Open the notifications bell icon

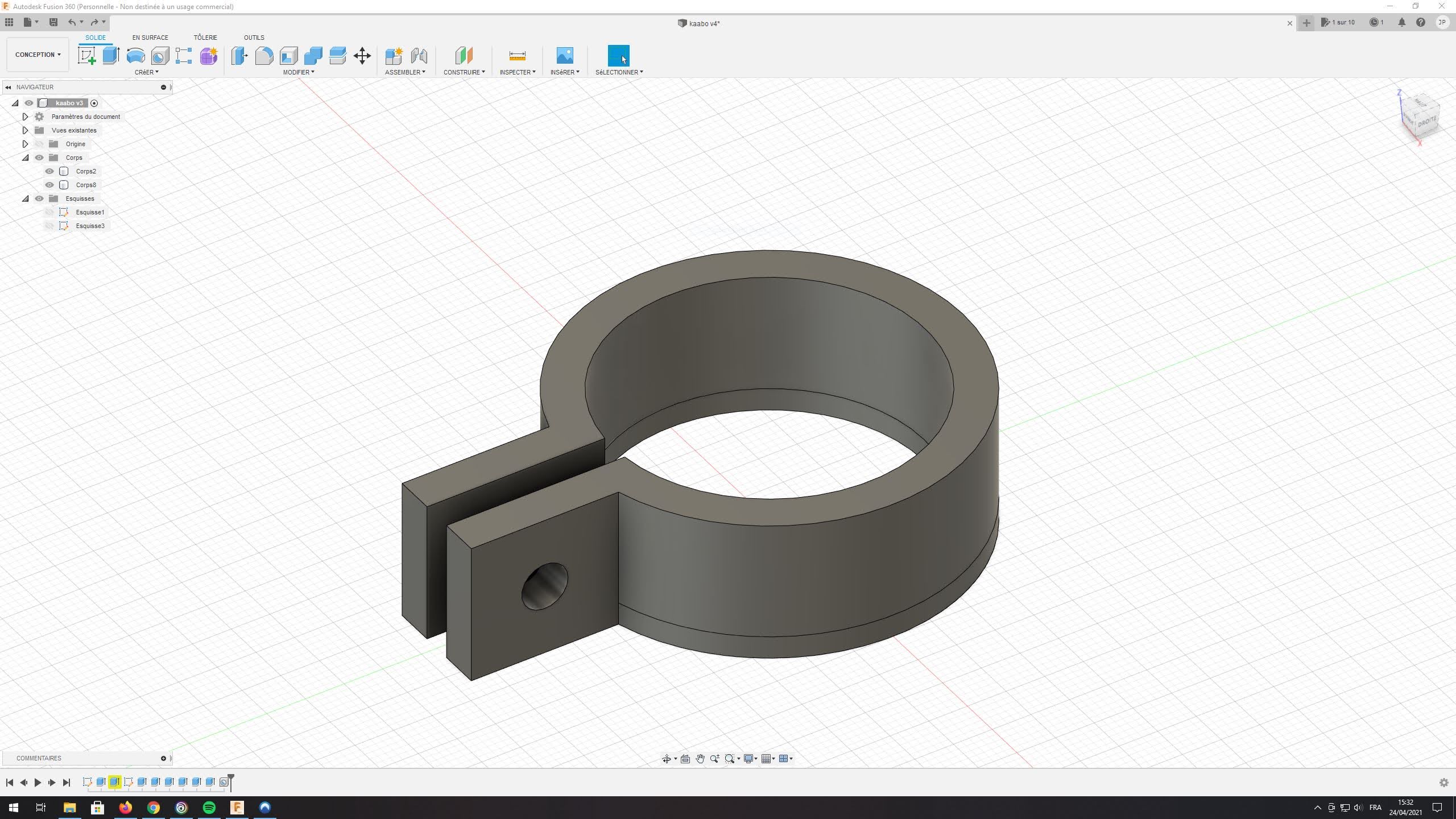(1402, 23)
